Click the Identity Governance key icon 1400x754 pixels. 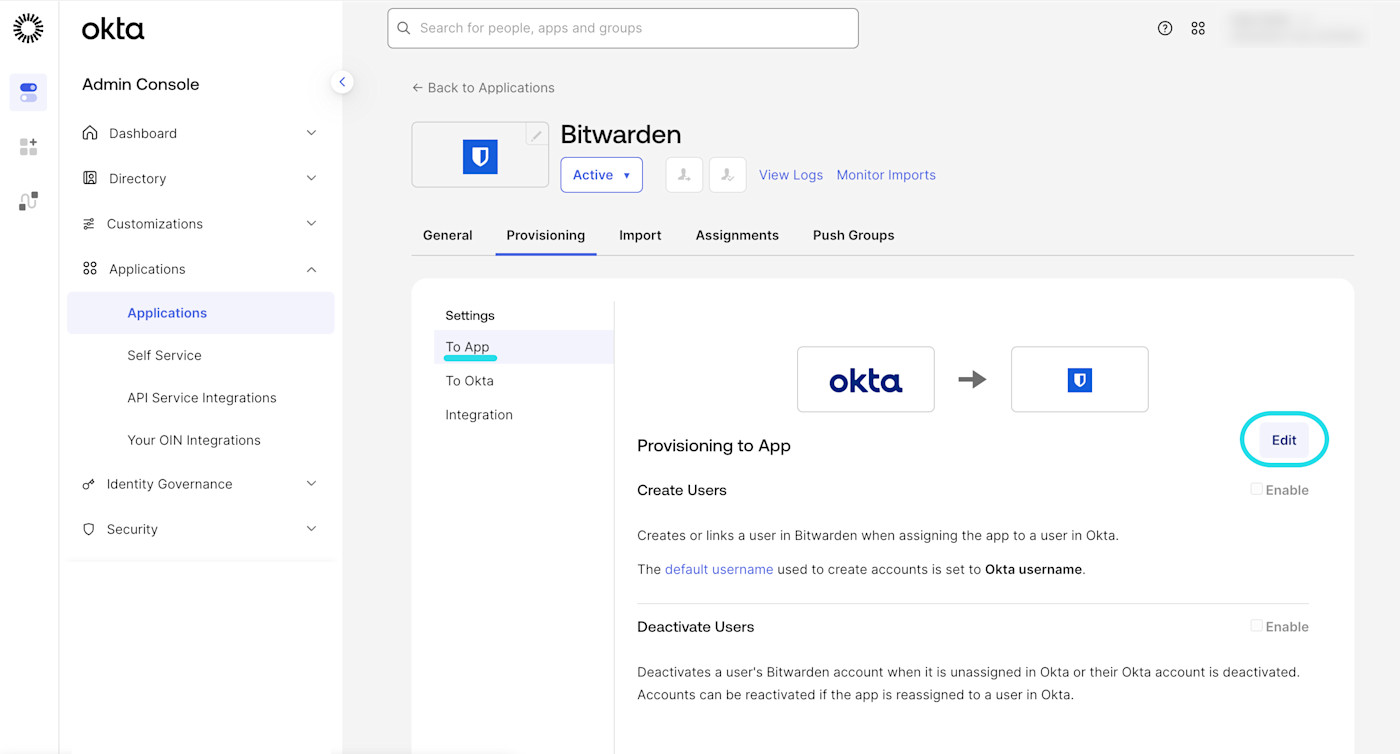click(89, 484)
